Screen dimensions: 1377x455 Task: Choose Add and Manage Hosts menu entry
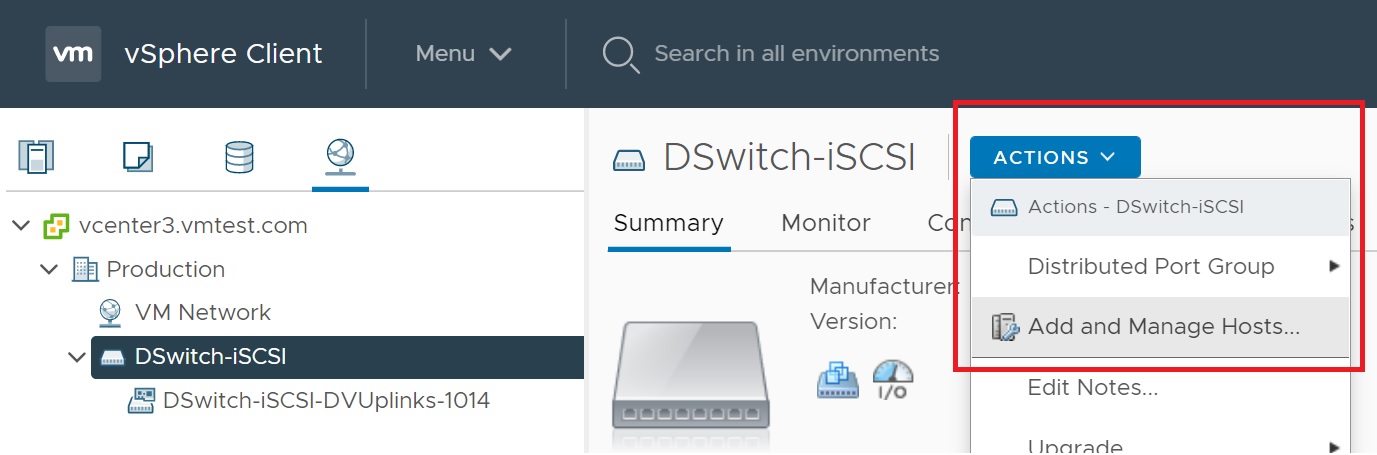1163,326
